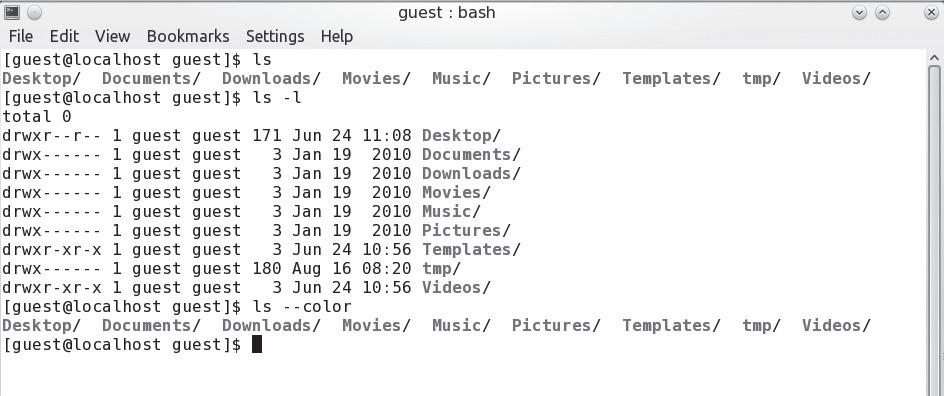Open the File menu
This screenshot has width=944, height=396.
pos(21,37)
